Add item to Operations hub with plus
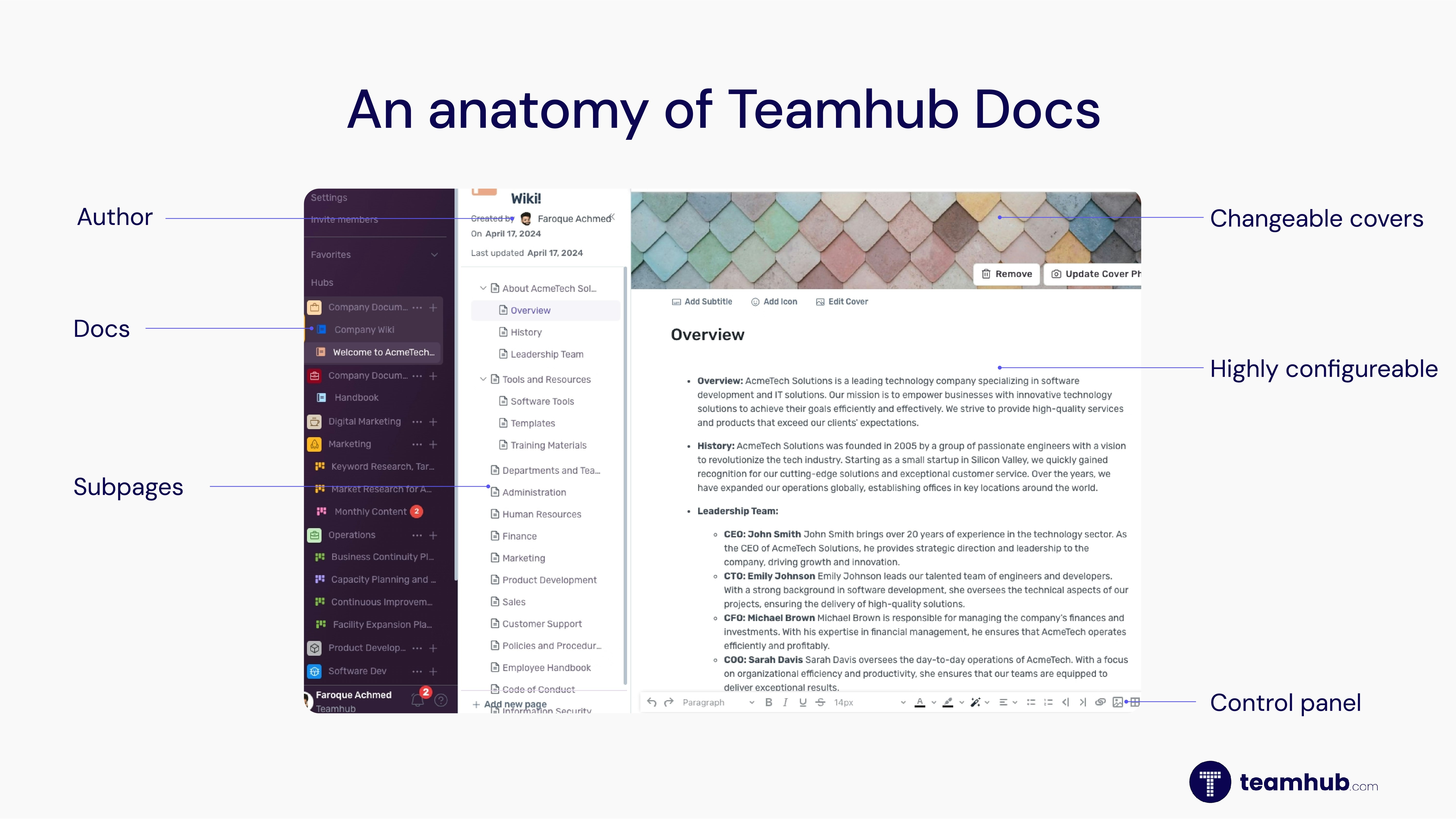Viewport: 1456px width, 819px height. 433,535
